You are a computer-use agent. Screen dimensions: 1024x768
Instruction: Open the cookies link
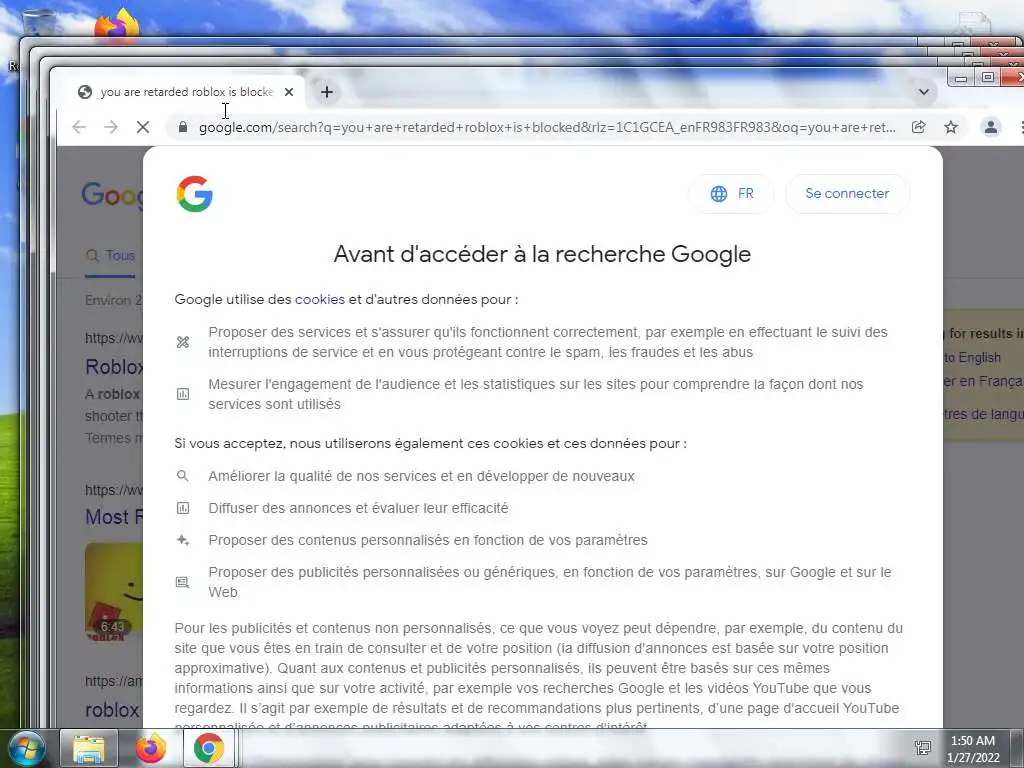coord(319,299)
